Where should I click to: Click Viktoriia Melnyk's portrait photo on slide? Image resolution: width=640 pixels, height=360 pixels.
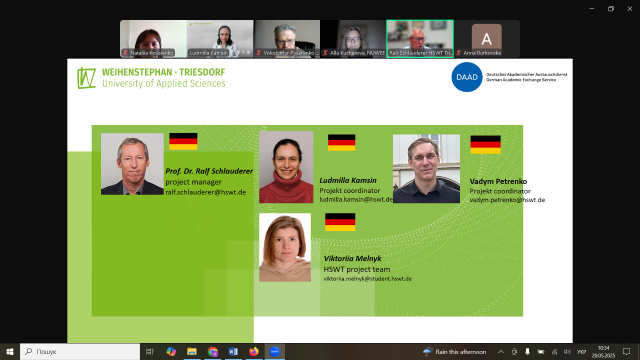(285, 247)
